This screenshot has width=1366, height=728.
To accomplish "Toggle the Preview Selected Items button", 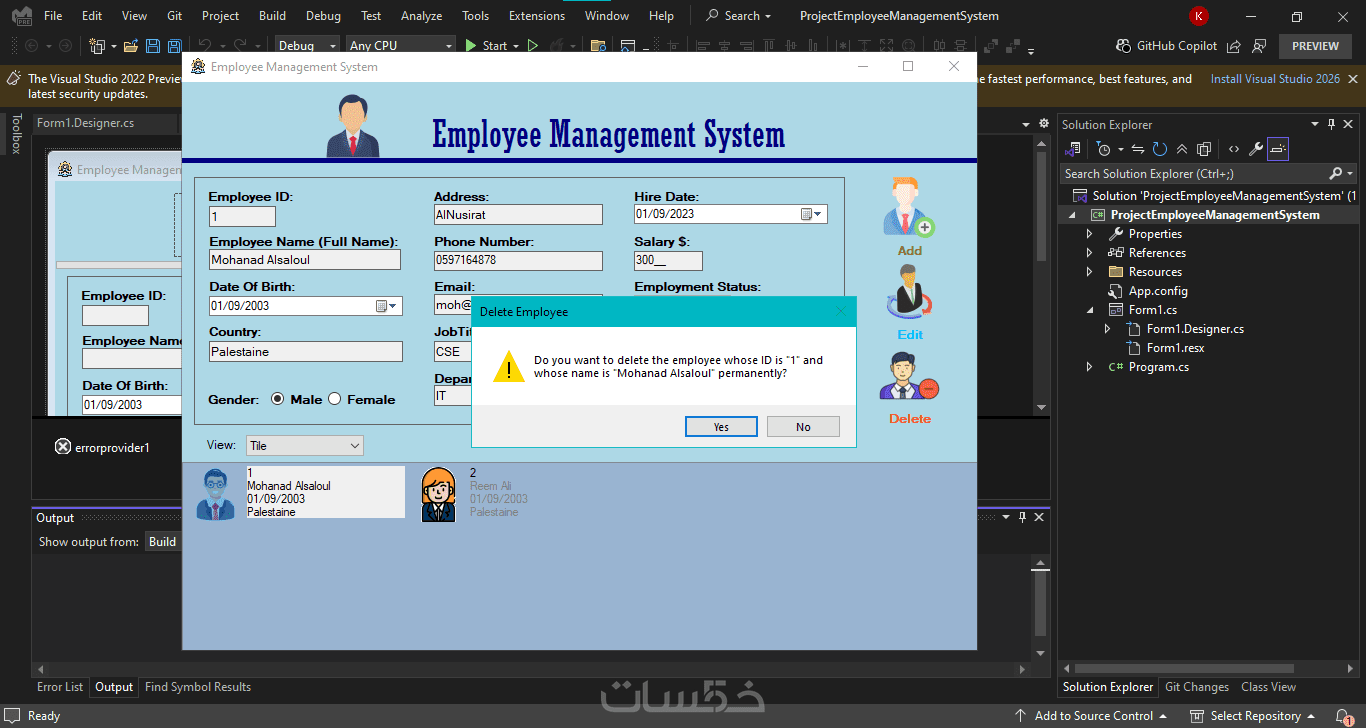I will tap(1278, 149).
